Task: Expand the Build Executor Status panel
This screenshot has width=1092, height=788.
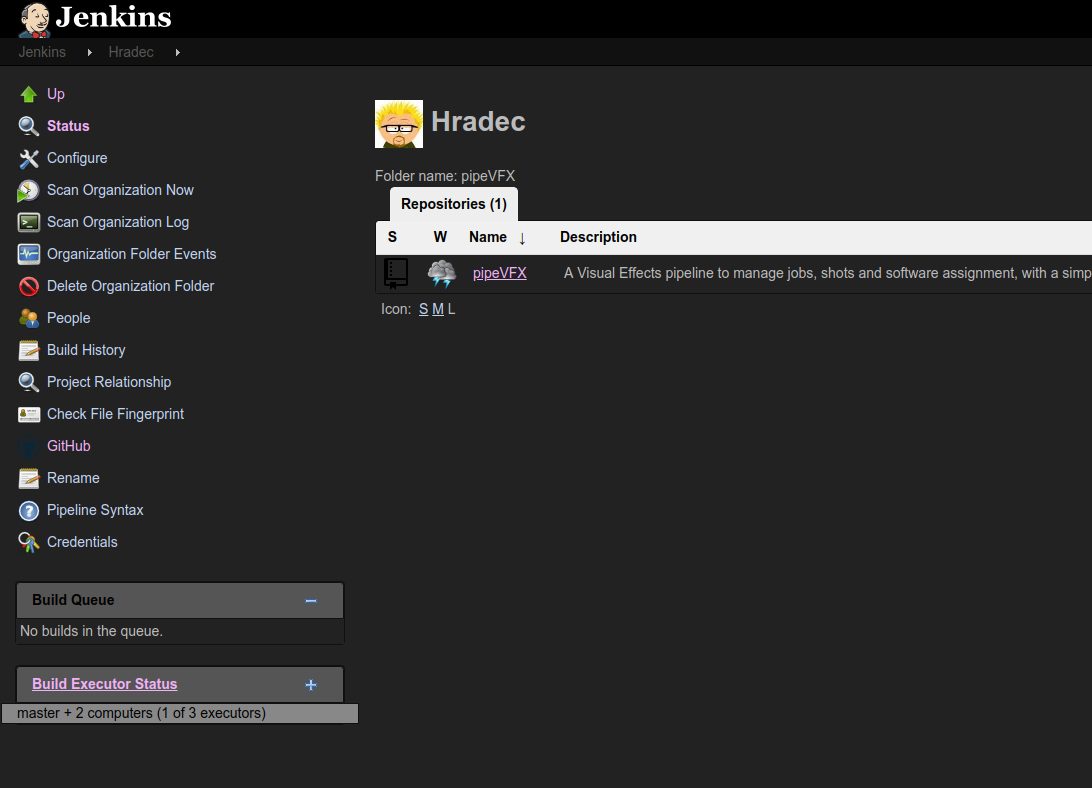Action: point(311,685)
